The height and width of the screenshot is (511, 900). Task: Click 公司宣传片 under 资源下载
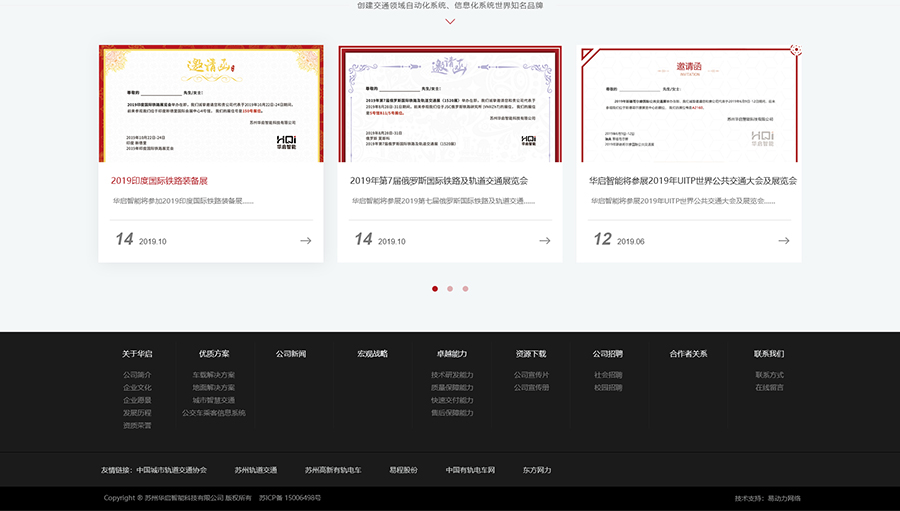pos(531,375)
